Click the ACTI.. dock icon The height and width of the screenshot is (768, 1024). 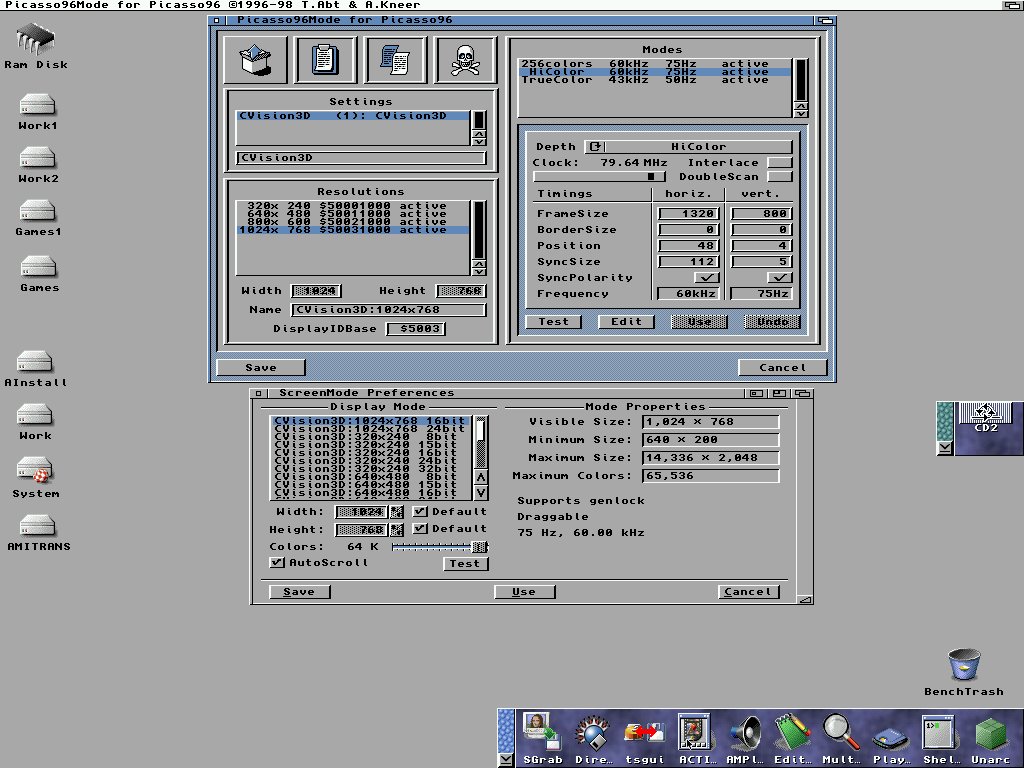[x=694, y=739]
